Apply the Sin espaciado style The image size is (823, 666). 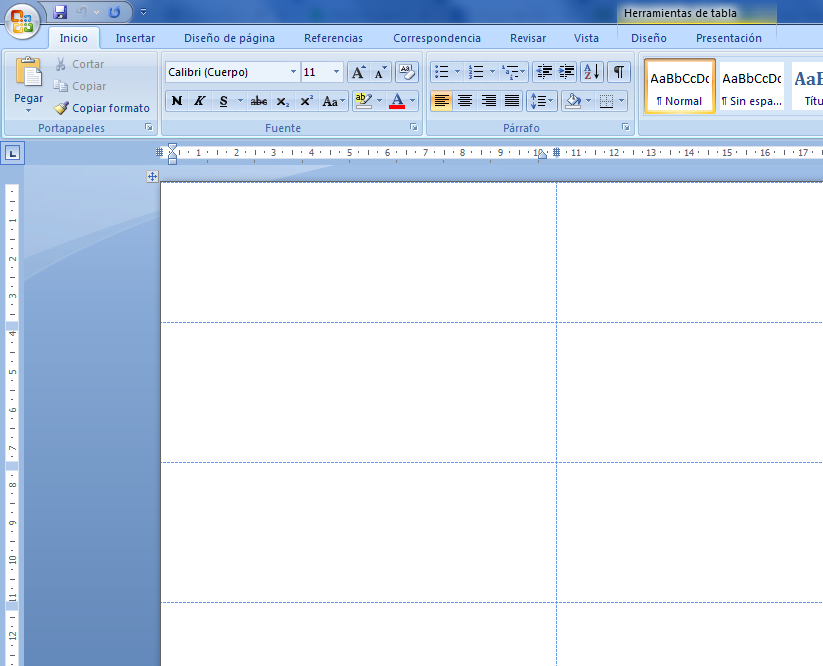click(x=751, y=87)
